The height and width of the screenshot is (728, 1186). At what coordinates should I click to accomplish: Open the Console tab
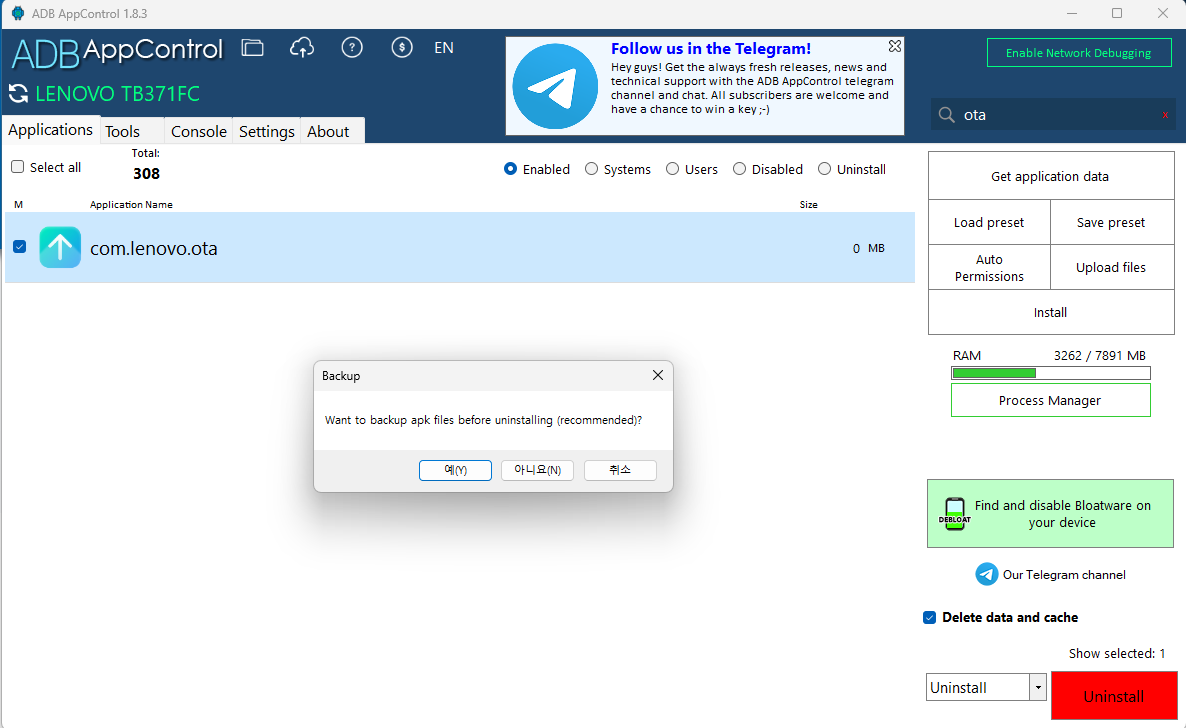coord(199,132)
